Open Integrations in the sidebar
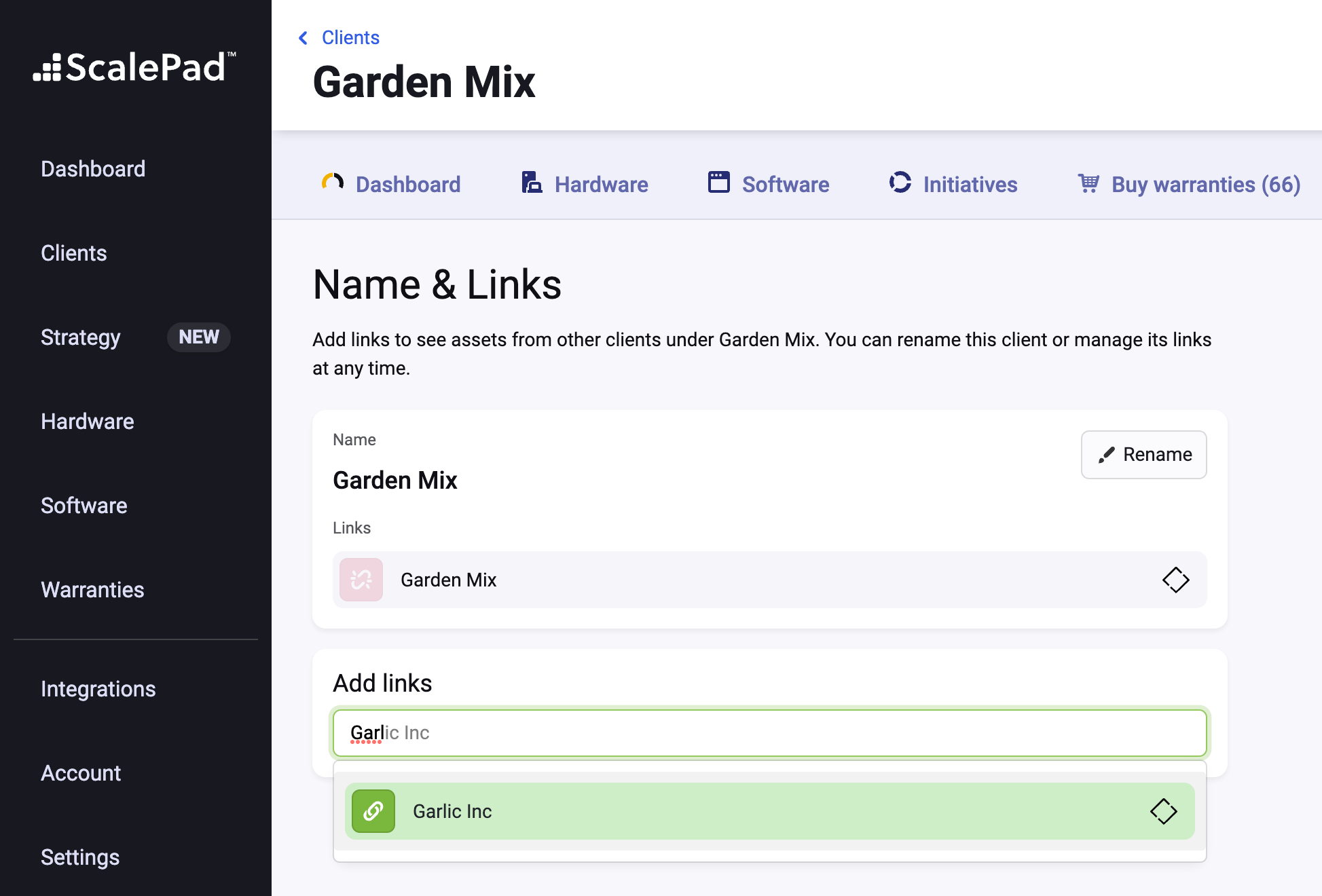Image resolution: width=1322 pixels, height=896 pixels. (98, 689)
